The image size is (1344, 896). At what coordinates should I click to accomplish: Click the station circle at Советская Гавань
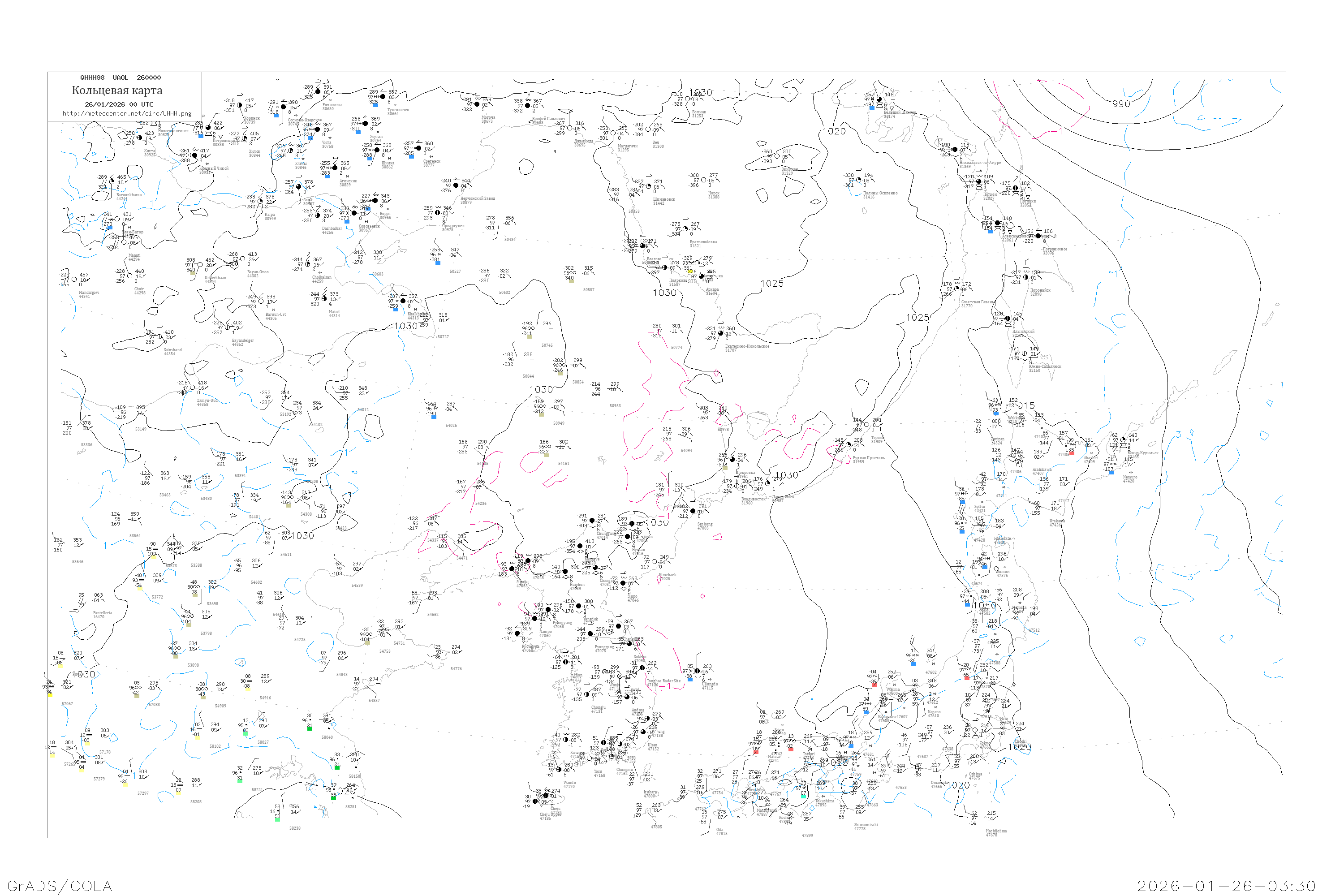pyautogui.click(x=956, y=289)
